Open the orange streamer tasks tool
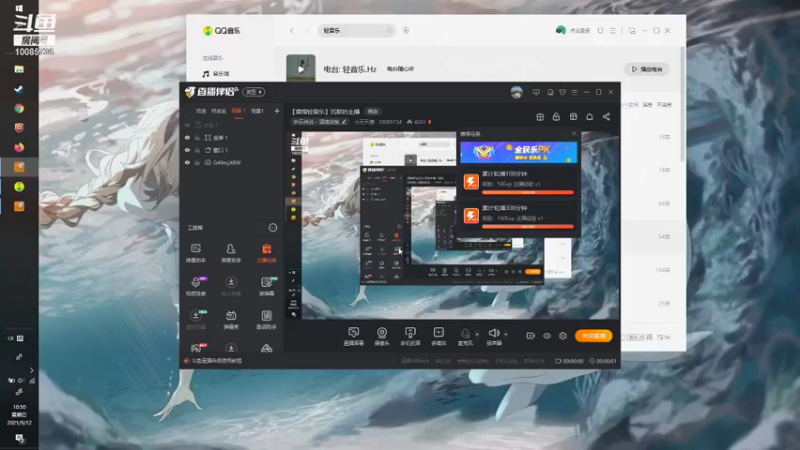Screen dimensions: 800x450 coord(266,253)
